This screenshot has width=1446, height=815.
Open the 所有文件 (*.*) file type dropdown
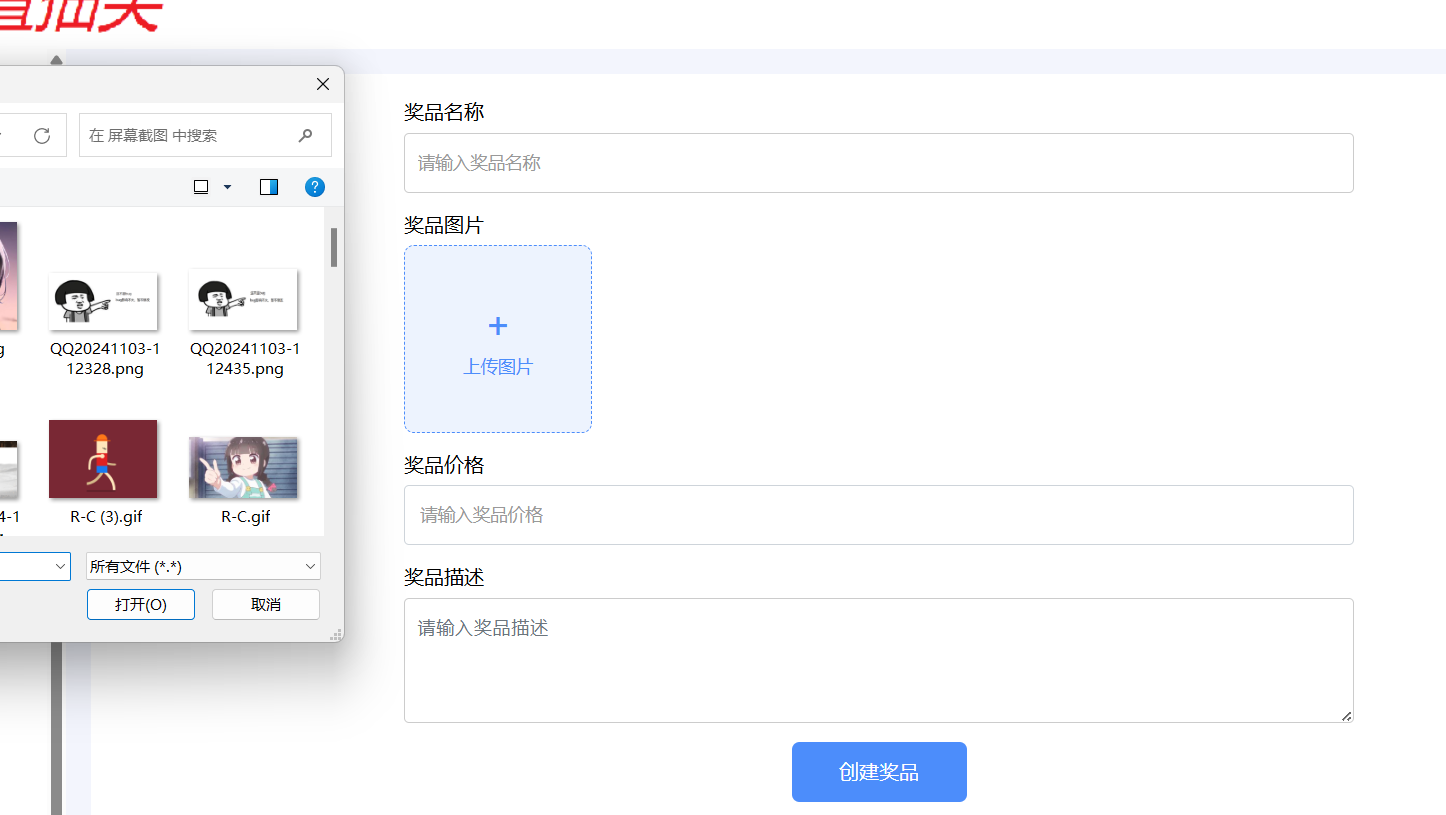click(x=203, y=566)
